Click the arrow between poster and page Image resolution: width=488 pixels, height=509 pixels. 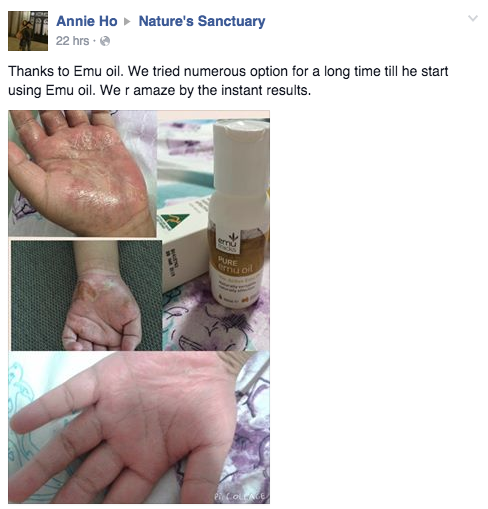click(x=127, y=22)
